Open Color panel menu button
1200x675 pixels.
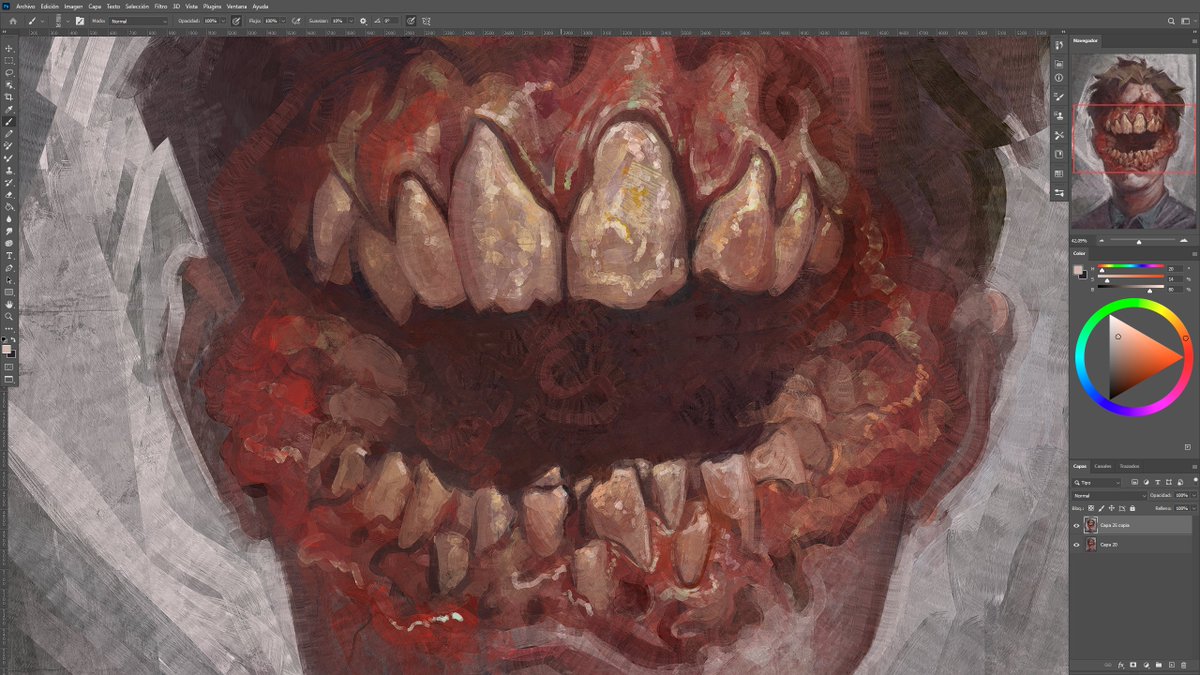(1194, 254)
